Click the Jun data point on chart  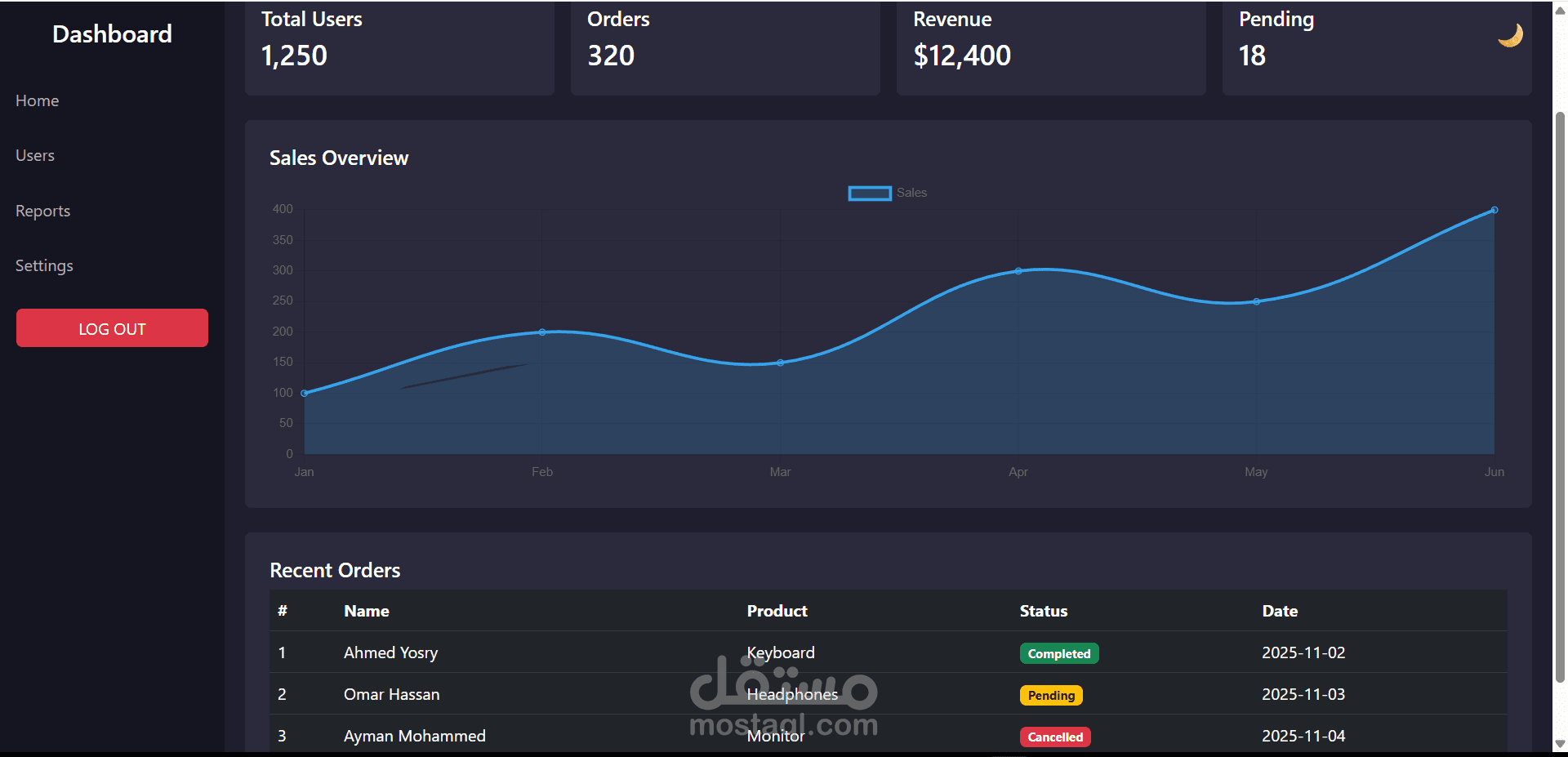coord(1494,210)
